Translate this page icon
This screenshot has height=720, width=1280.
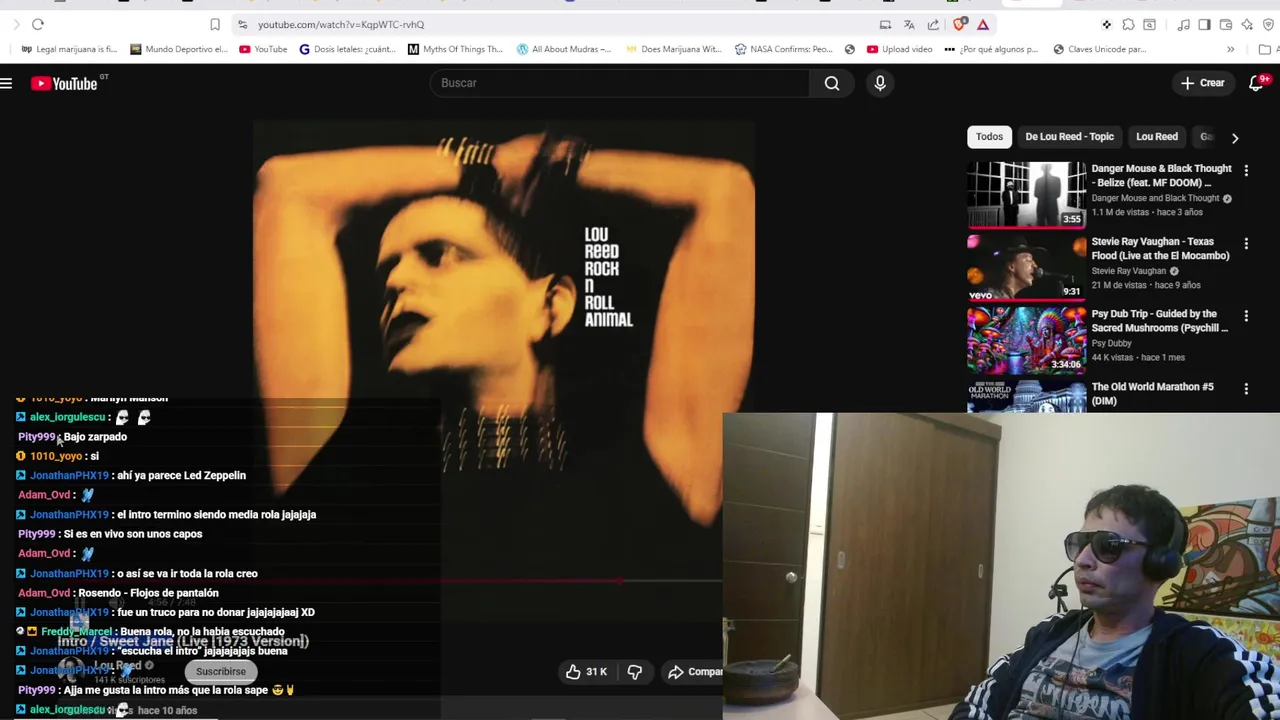(x=909, y=24)
